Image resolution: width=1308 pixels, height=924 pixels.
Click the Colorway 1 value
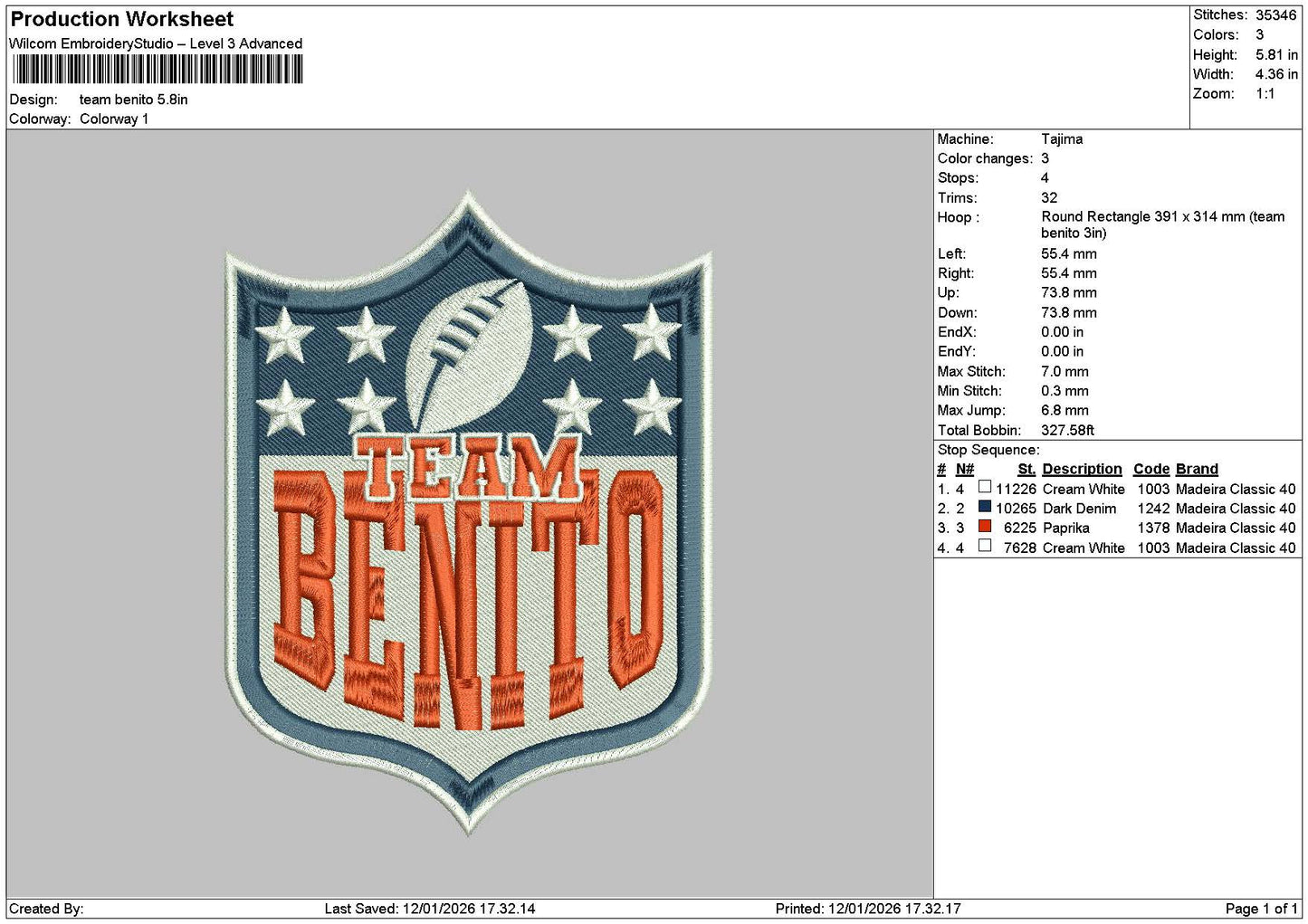tap(114, 119)
